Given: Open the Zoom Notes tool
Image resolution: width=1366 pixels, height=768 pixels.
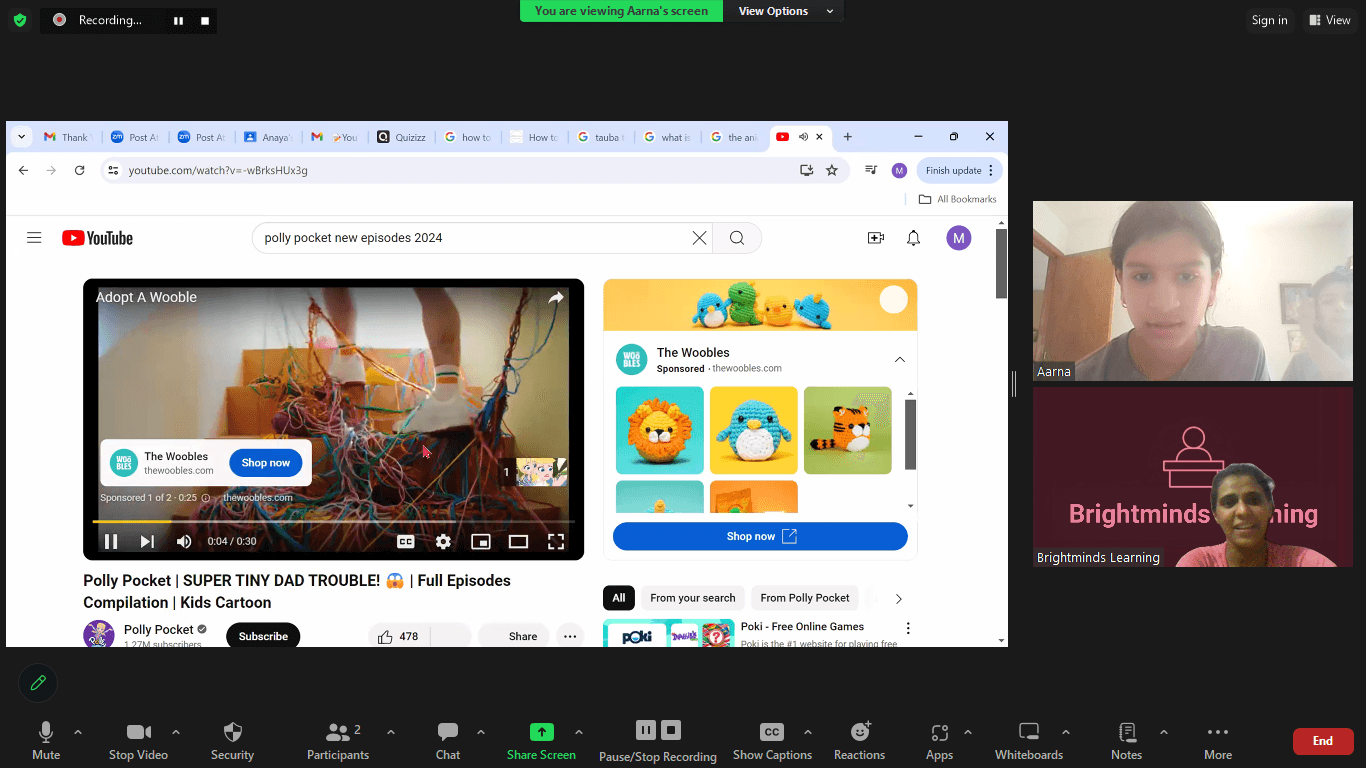Looking at the screenshot, I should pyautogui.click(x=1126, y=740).
